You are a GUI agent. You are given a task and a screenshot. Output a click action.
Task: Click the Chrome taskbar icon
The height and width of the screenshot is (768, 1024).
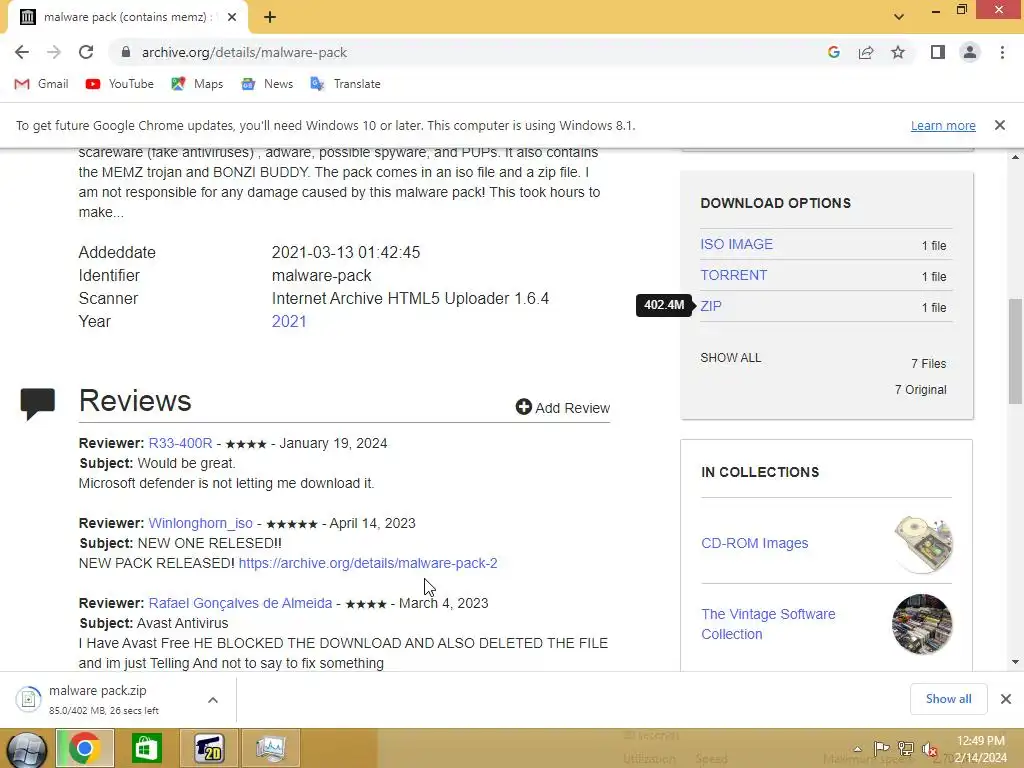(84, 748)
